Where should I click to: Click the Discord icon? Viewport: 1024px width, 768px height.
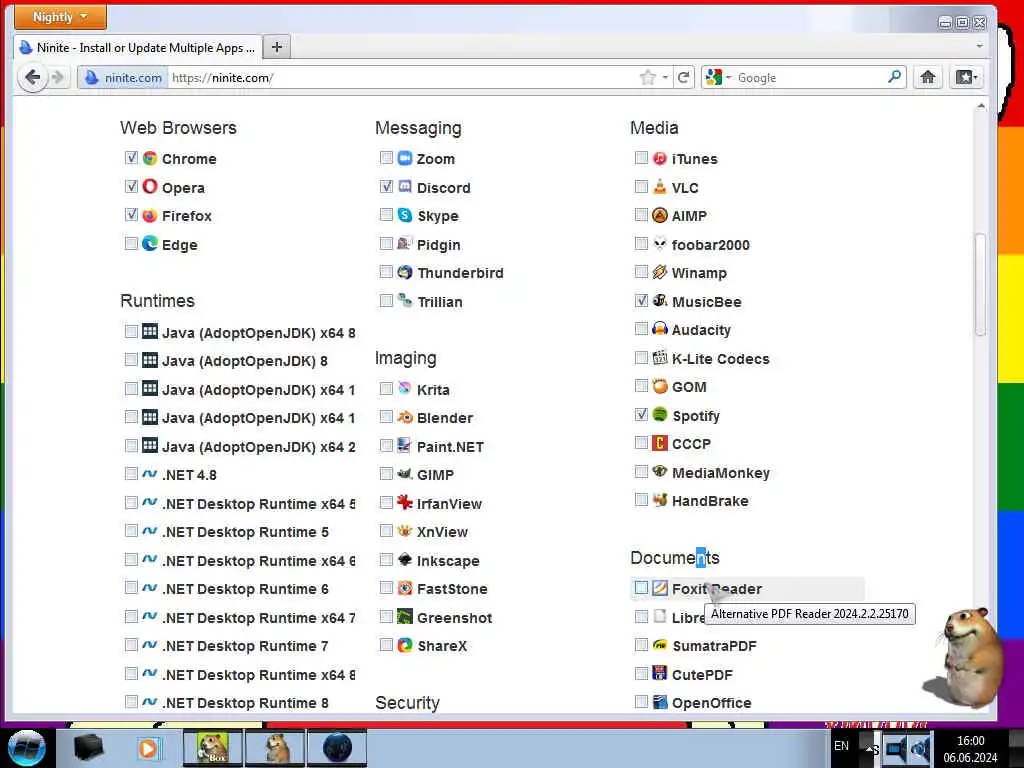tap(405, 187)
